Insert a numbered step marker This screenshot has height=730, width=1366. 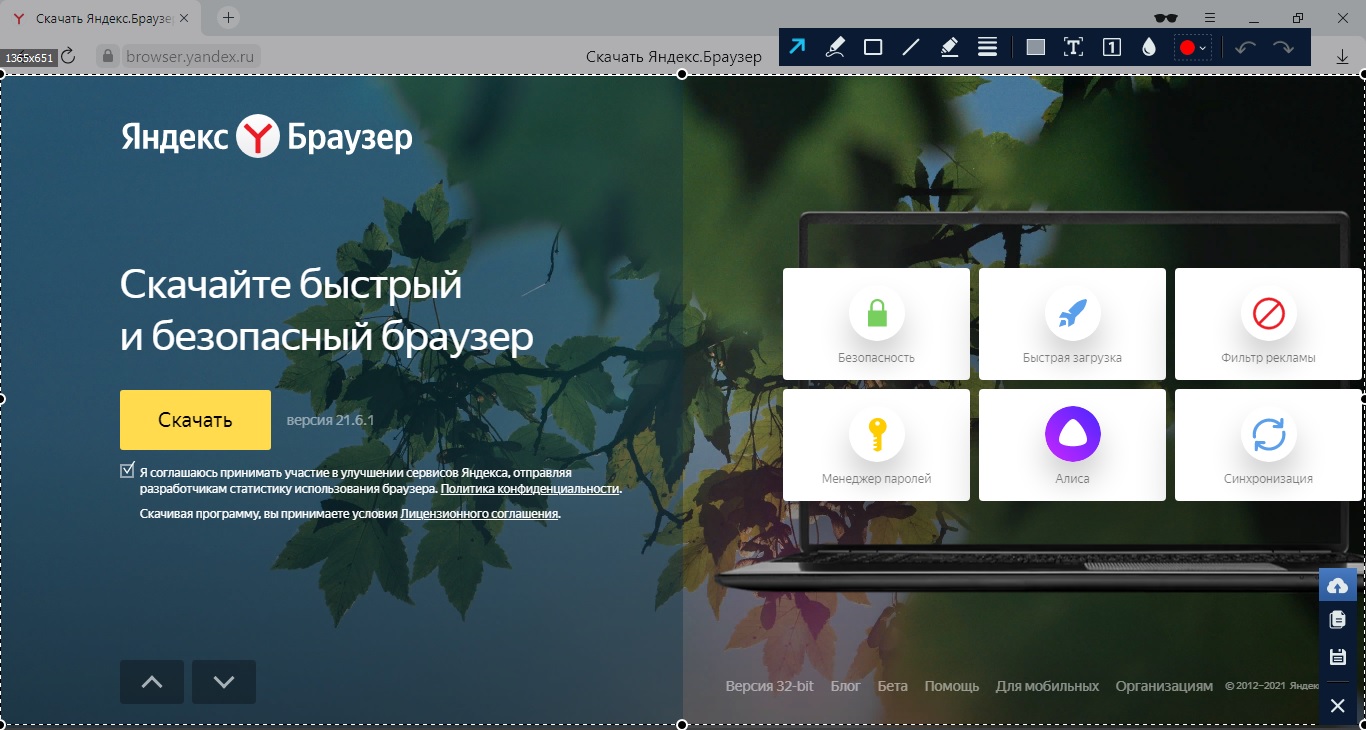1111,47
